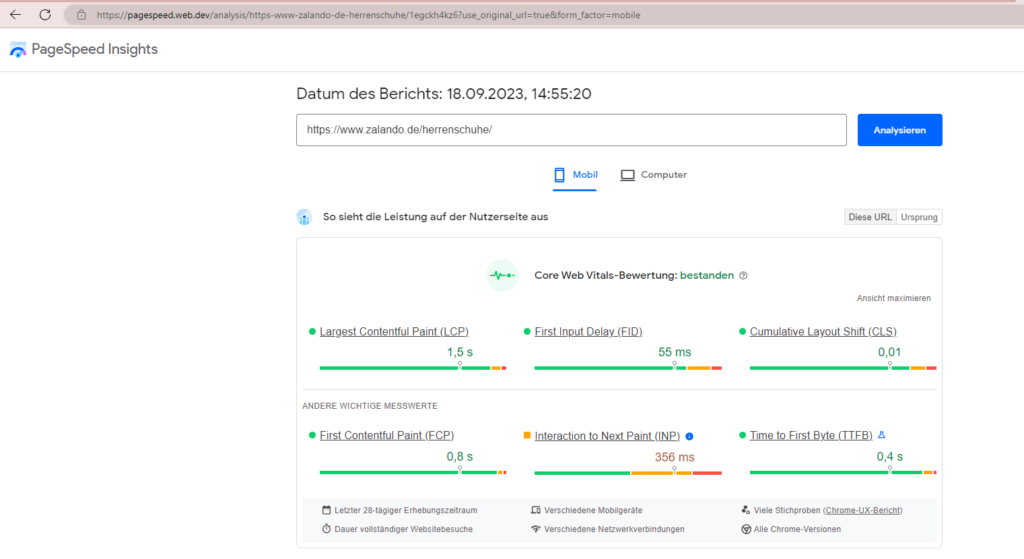Click the green bestanden status text

(707, 276)
